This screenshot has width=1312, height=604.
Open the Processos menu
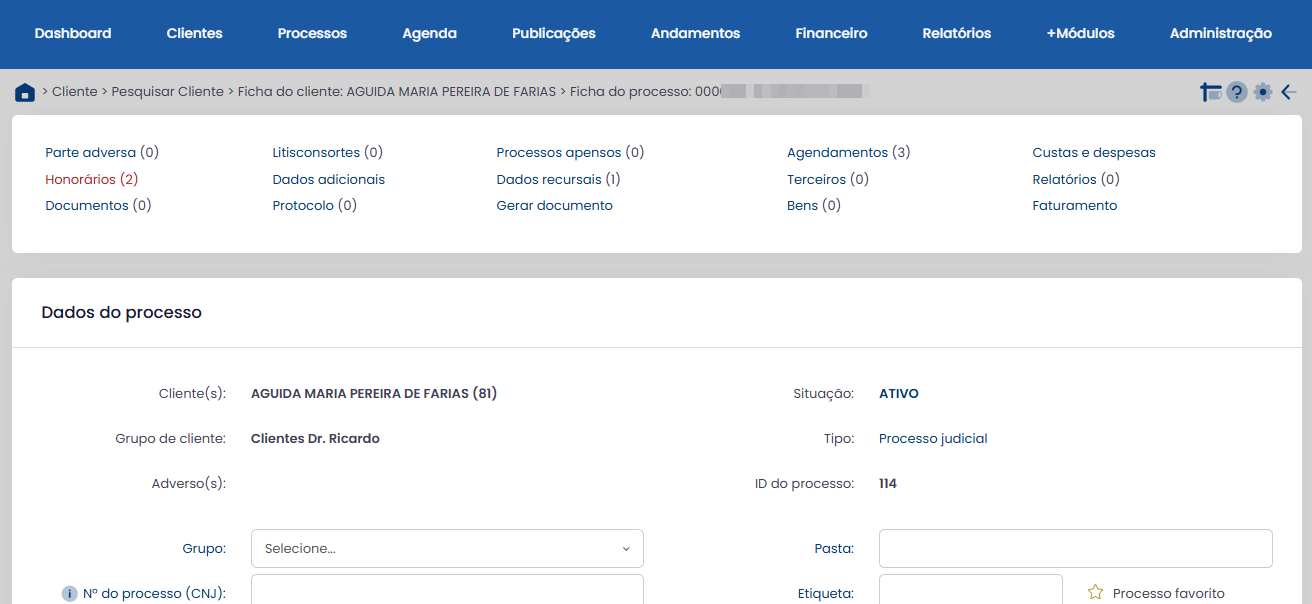coord(312,33)
